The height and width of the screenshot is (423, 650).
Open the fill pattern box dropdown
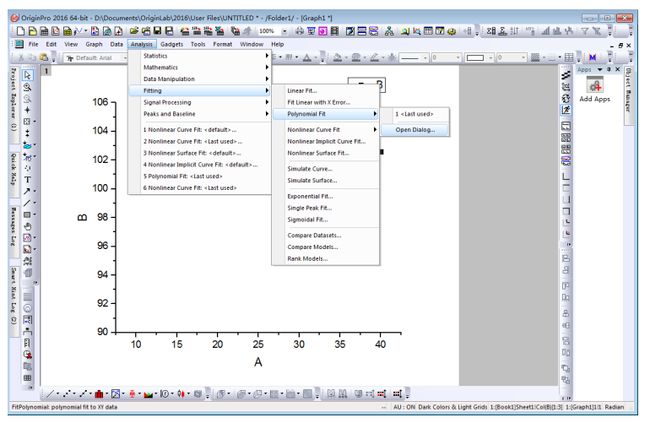point(490,58)
